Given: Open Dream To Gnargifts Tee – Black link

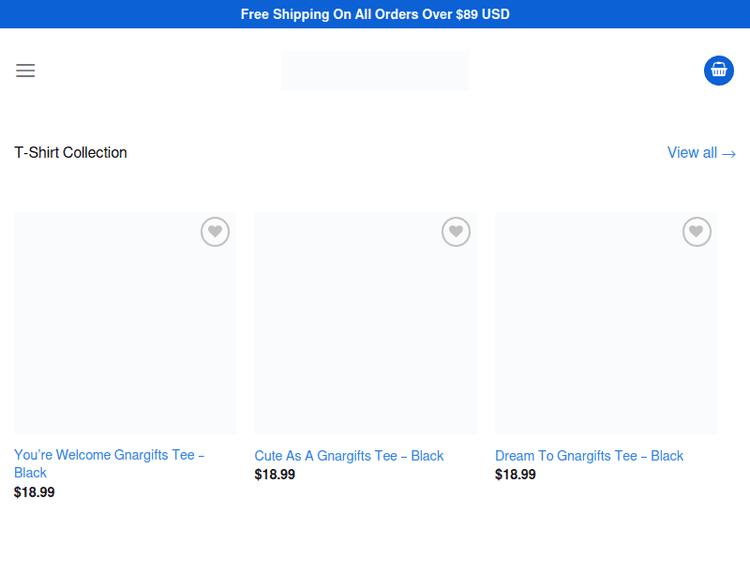Looking at the screenshot, I should point(589,456).
